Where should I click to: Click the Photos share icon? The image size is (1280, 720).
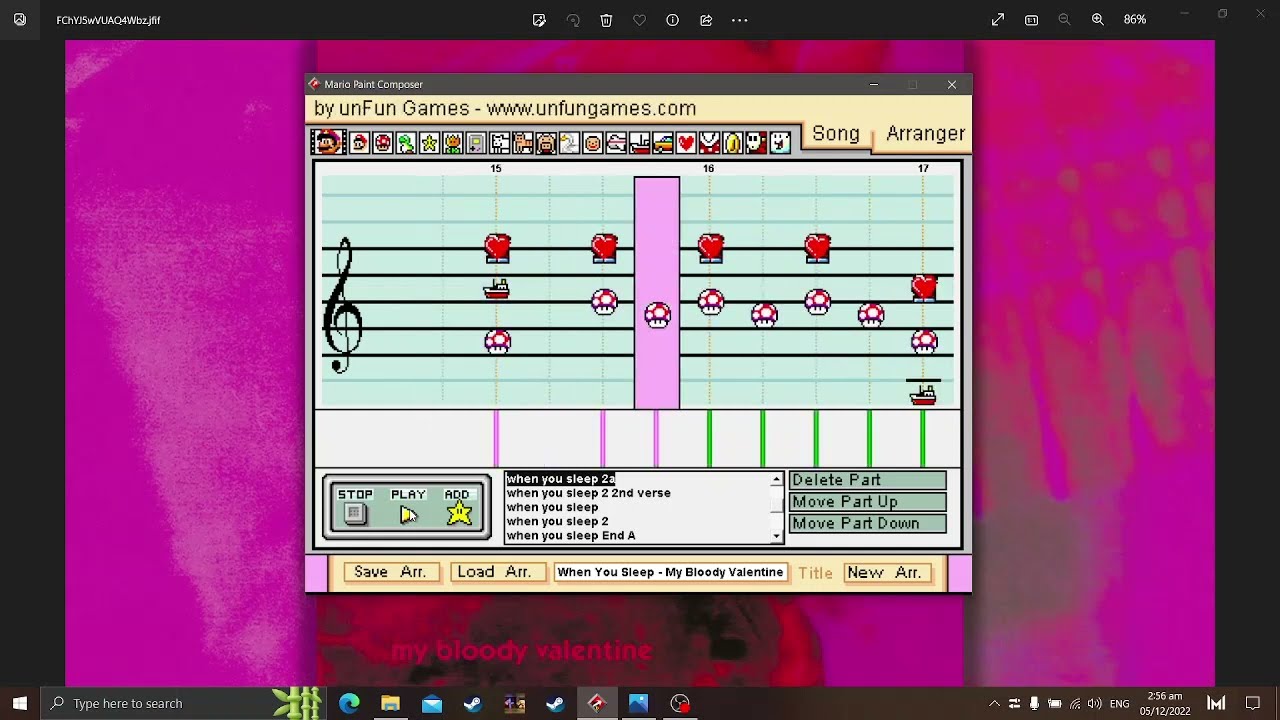(x=706, y=20)
